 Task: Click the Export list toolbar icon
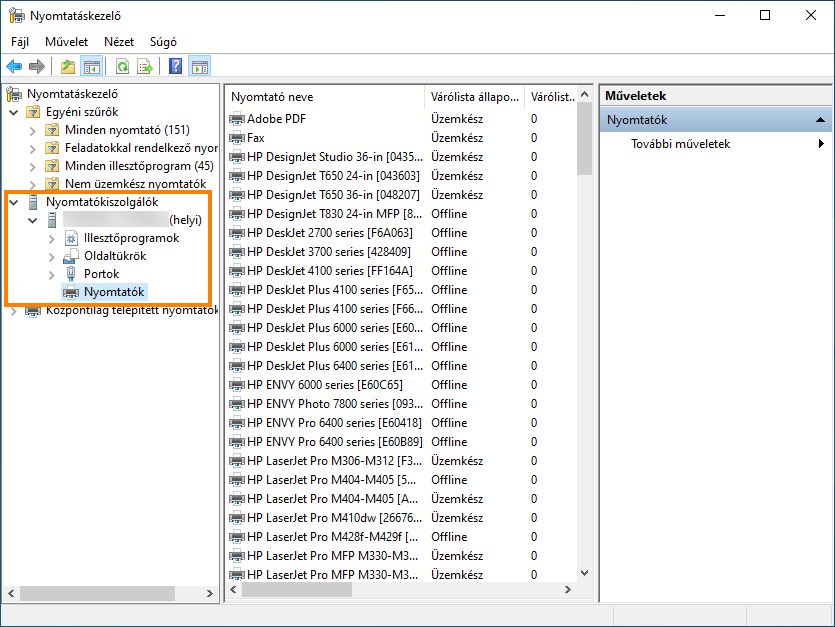tap(145, 67)
